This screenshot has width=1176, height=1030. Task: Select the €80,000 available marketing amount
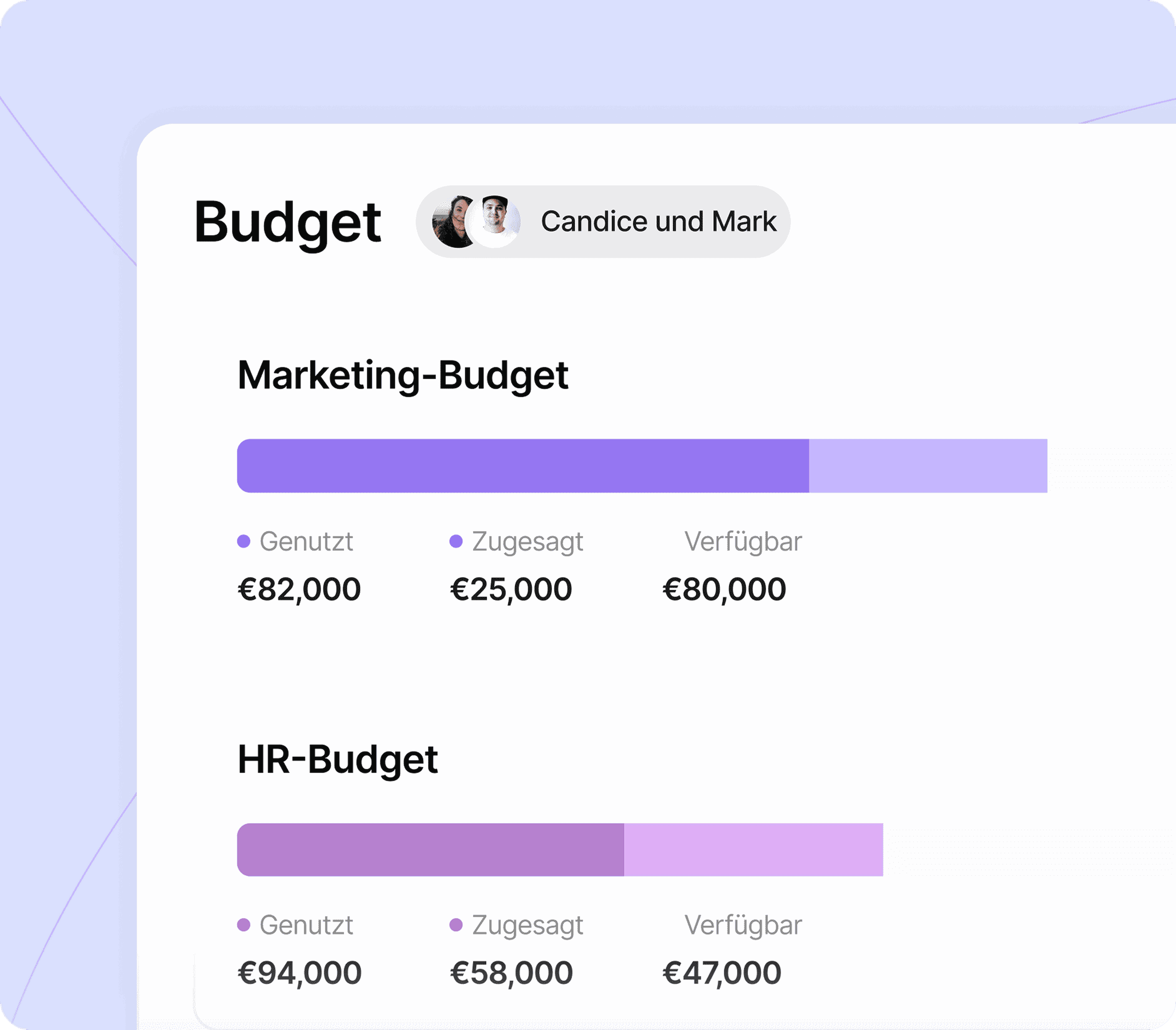click(724, 590)
